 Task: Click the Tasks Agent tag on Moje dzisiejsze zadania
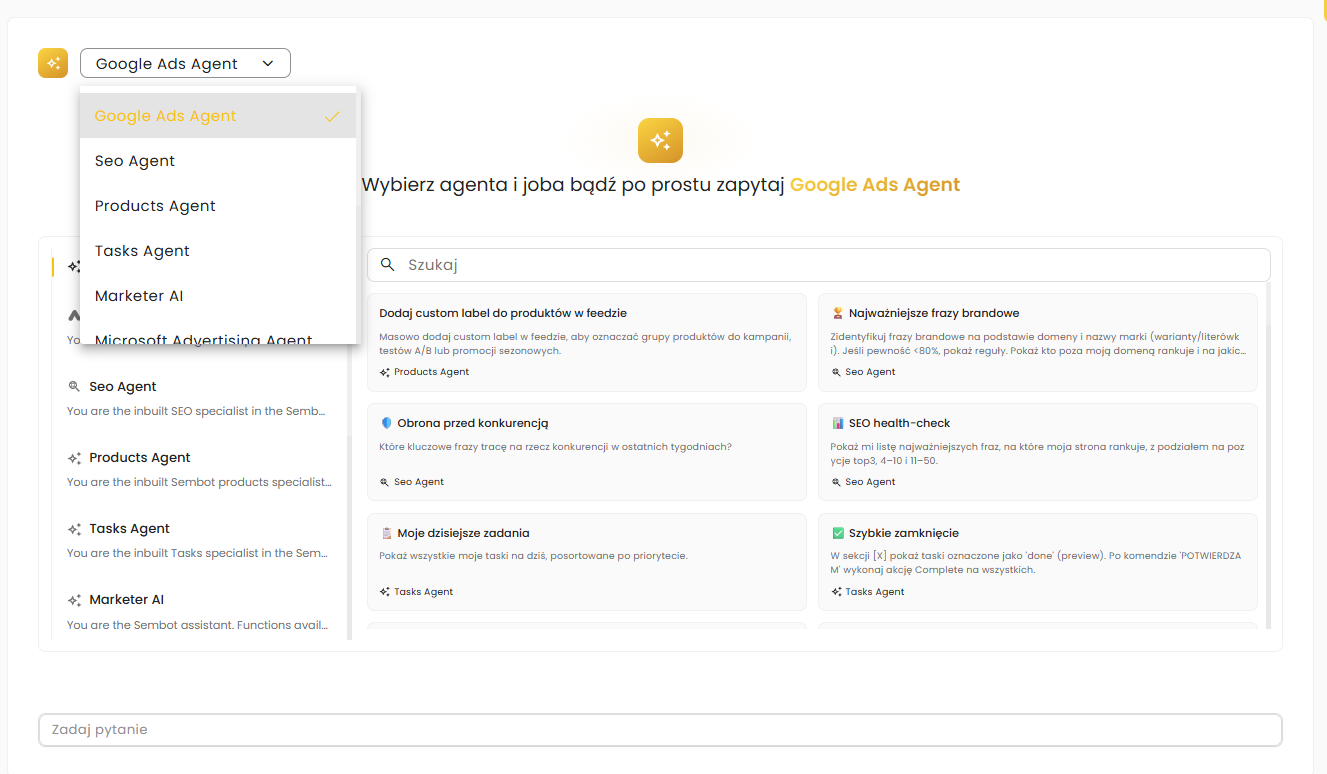[x=416, y=592]
